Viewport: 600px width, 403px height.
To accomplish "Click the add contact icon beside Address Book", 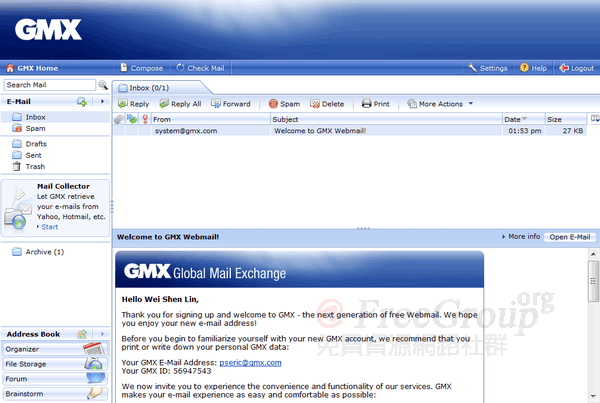I will pyautogui.click(x=82, y=334).
